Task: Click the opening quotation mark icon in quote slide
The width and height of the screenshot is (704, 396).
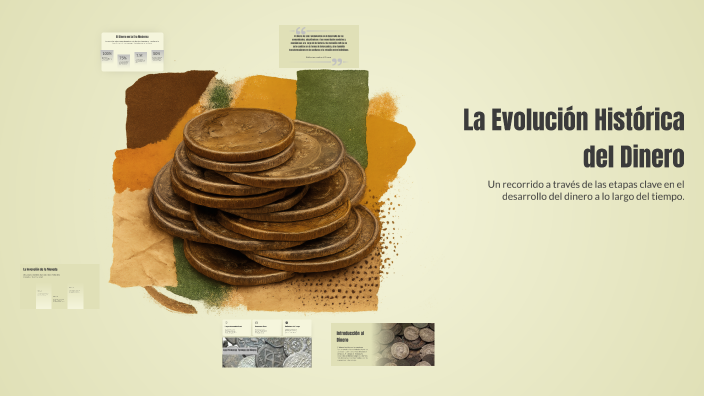Action: (x=301, y=31)
